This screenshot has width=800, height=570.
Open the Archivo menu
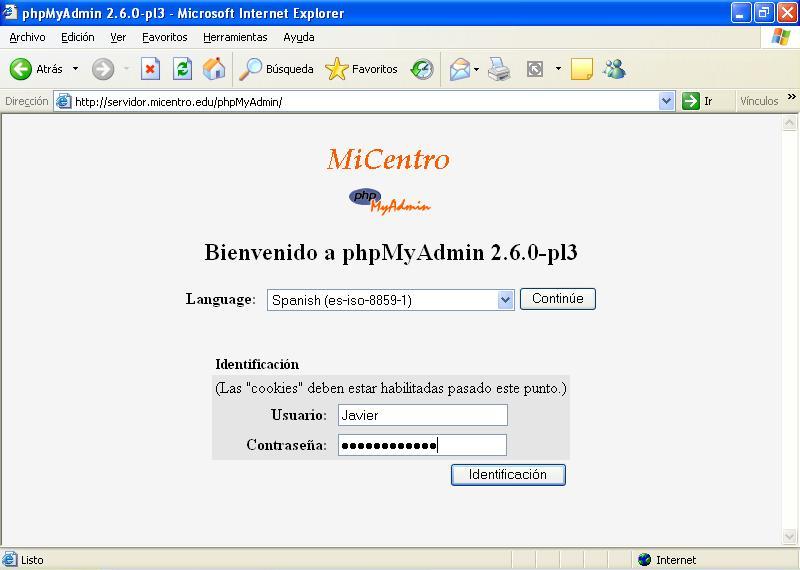tap(27, 37)
